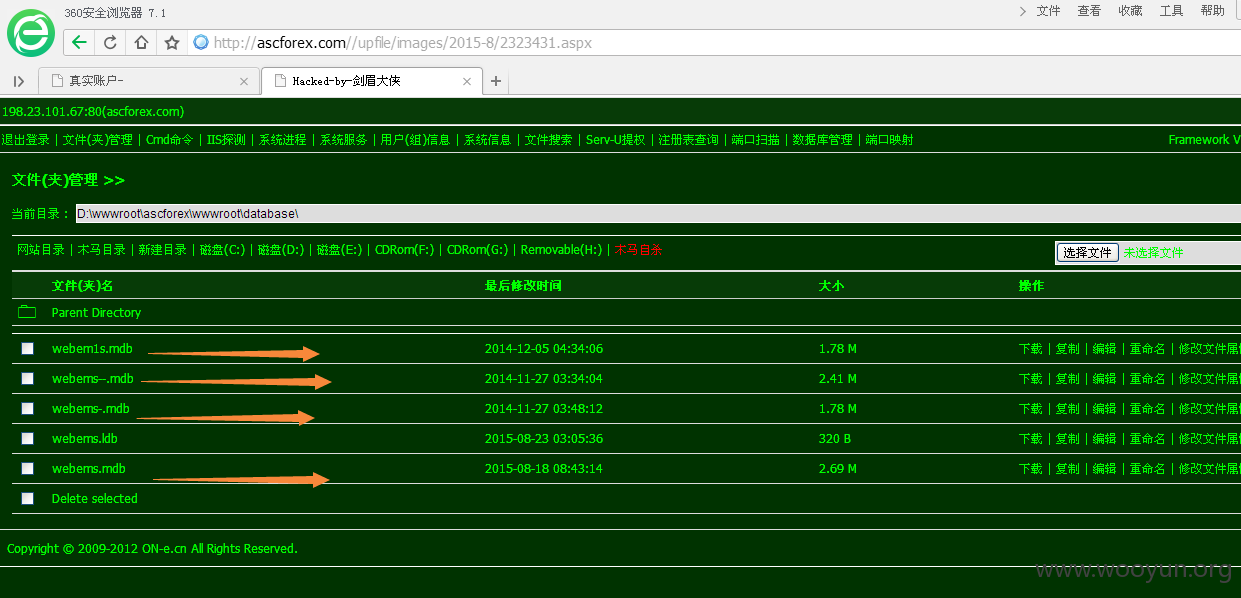Screen dimensions: 1241x598
Task: Click file name webems.ldb
Action: (85, 439)
